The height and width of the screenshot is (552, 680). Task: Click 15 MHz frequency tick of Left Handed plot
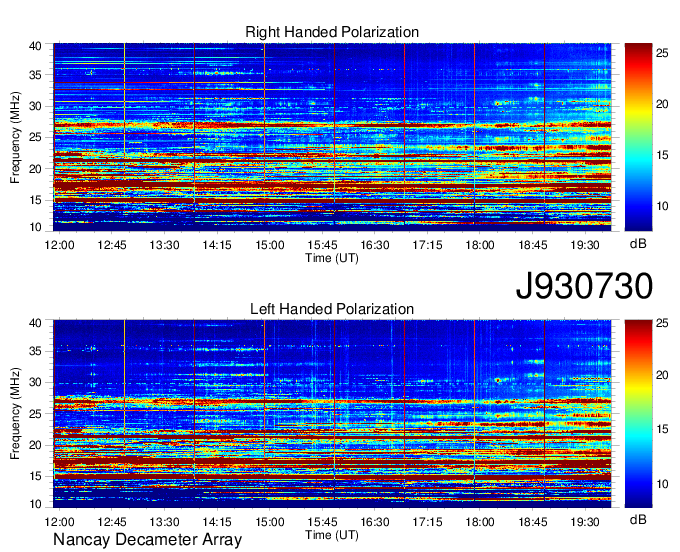click(36, 476)
